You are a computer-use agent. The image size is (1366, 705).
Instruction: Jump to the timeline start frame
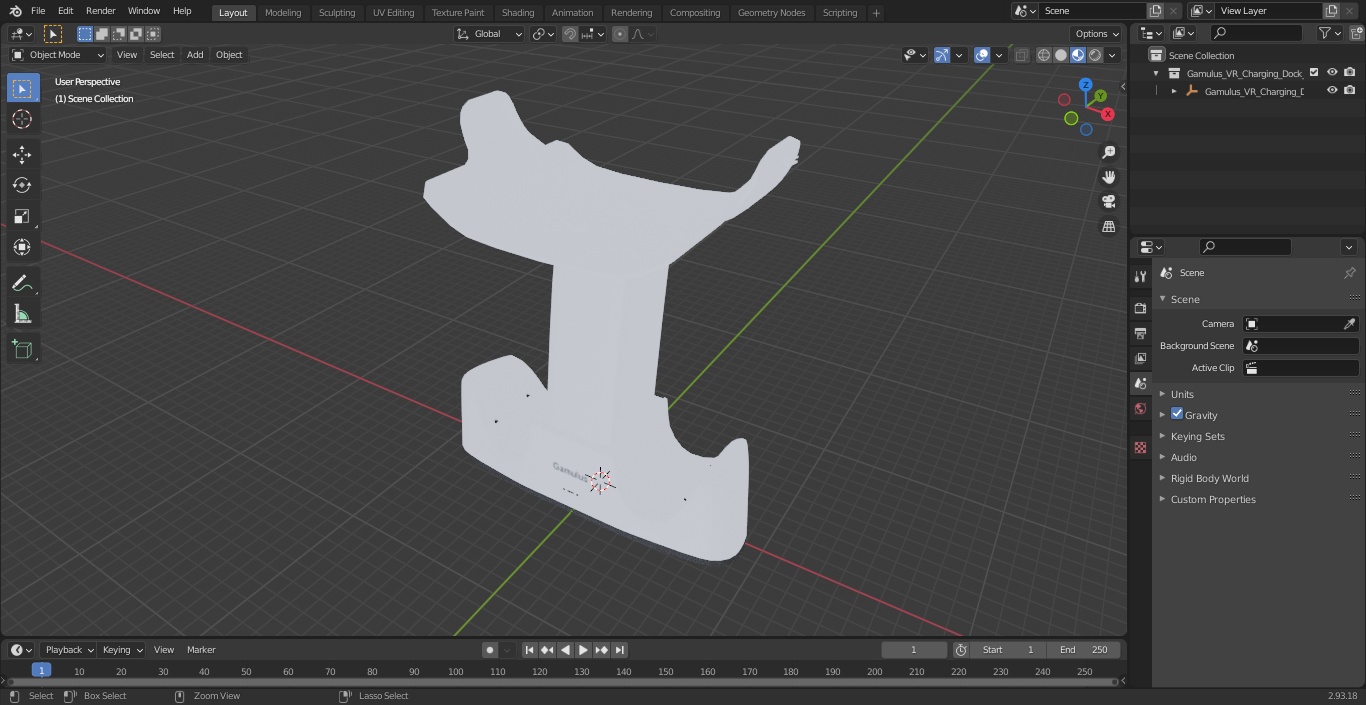(530, 650)
